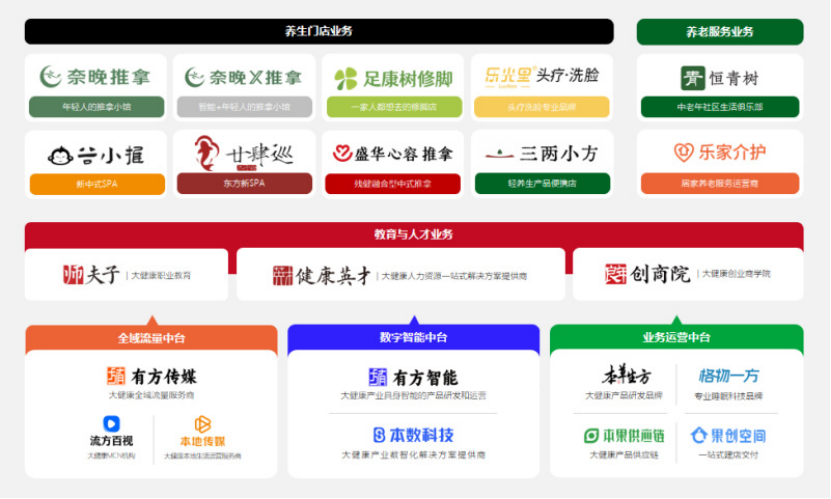831x499 pixels.
Task: Click the 兰小握 monkey face icon
Action: point(60,155)
